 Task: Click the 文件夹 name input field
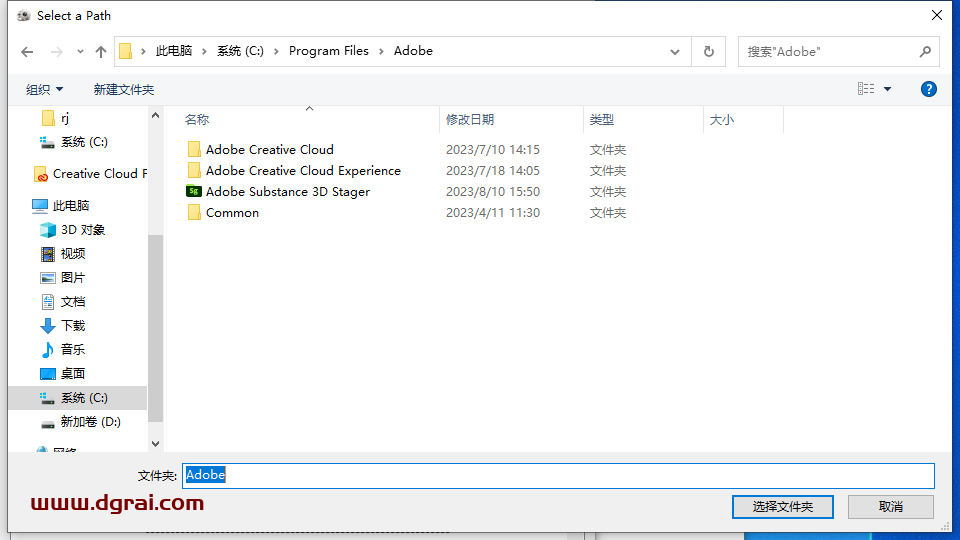tap(558, 476)
